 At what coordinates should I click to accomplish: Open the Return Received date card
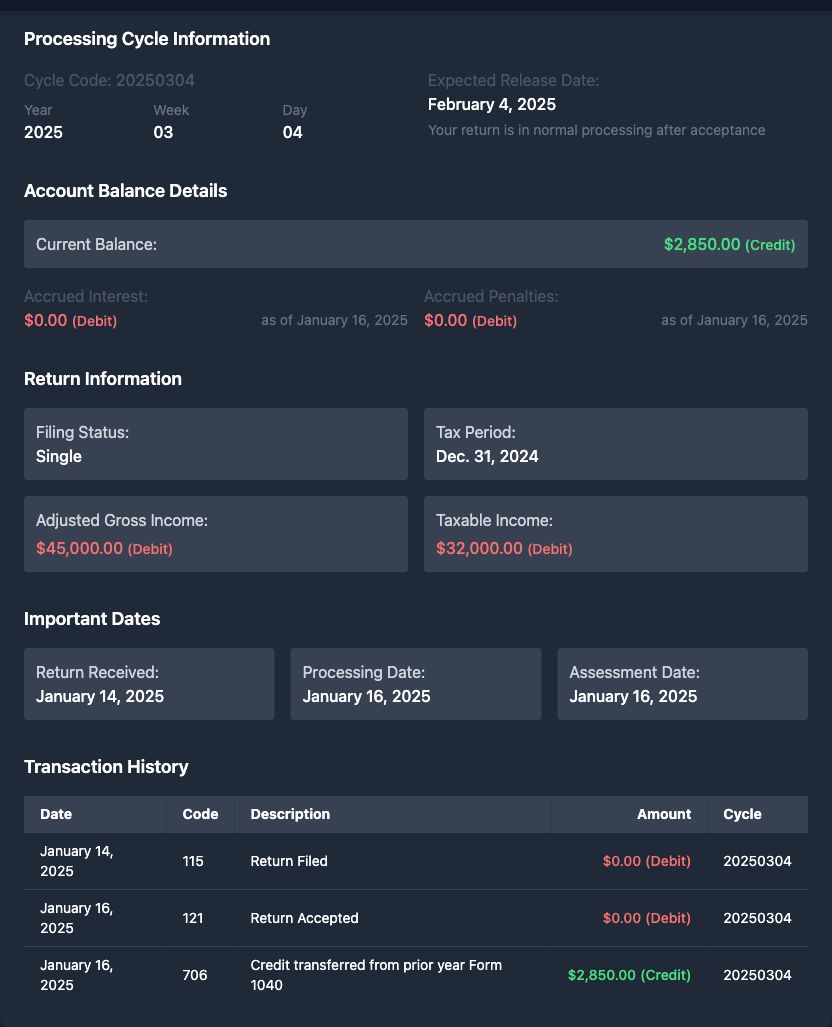tap(149, 684)
